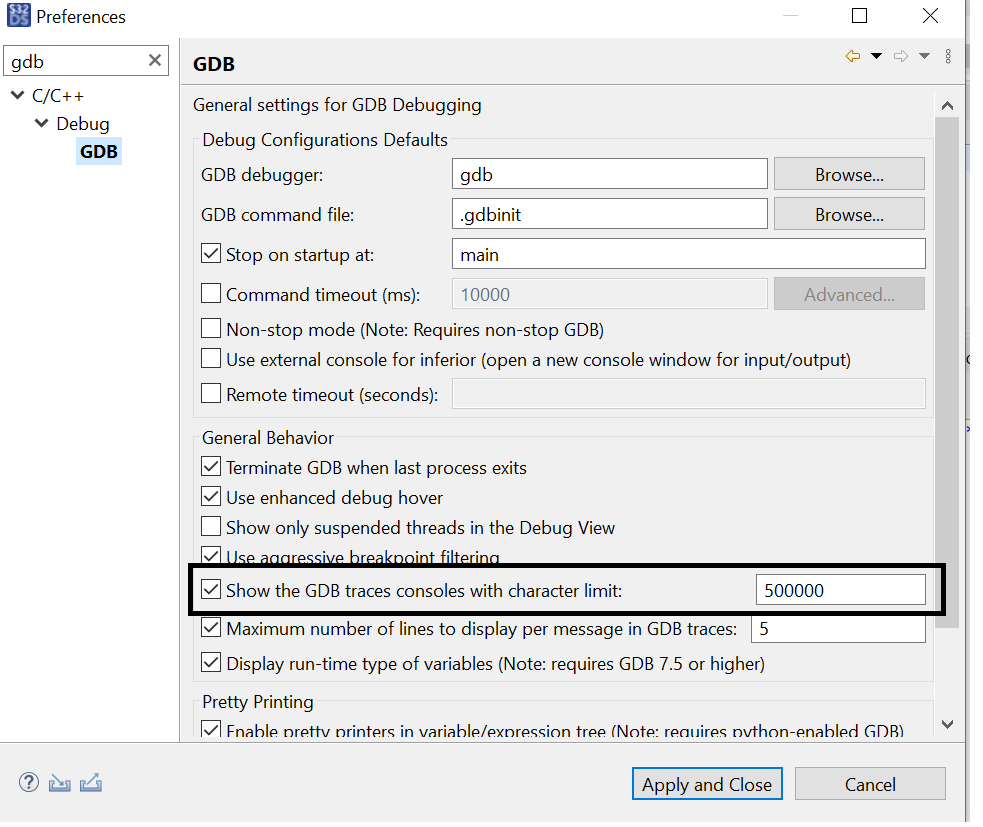This screenshot has width=983, height=827.
Task: Collapse the Debug tree node
Action: click(x=41, y=123)
